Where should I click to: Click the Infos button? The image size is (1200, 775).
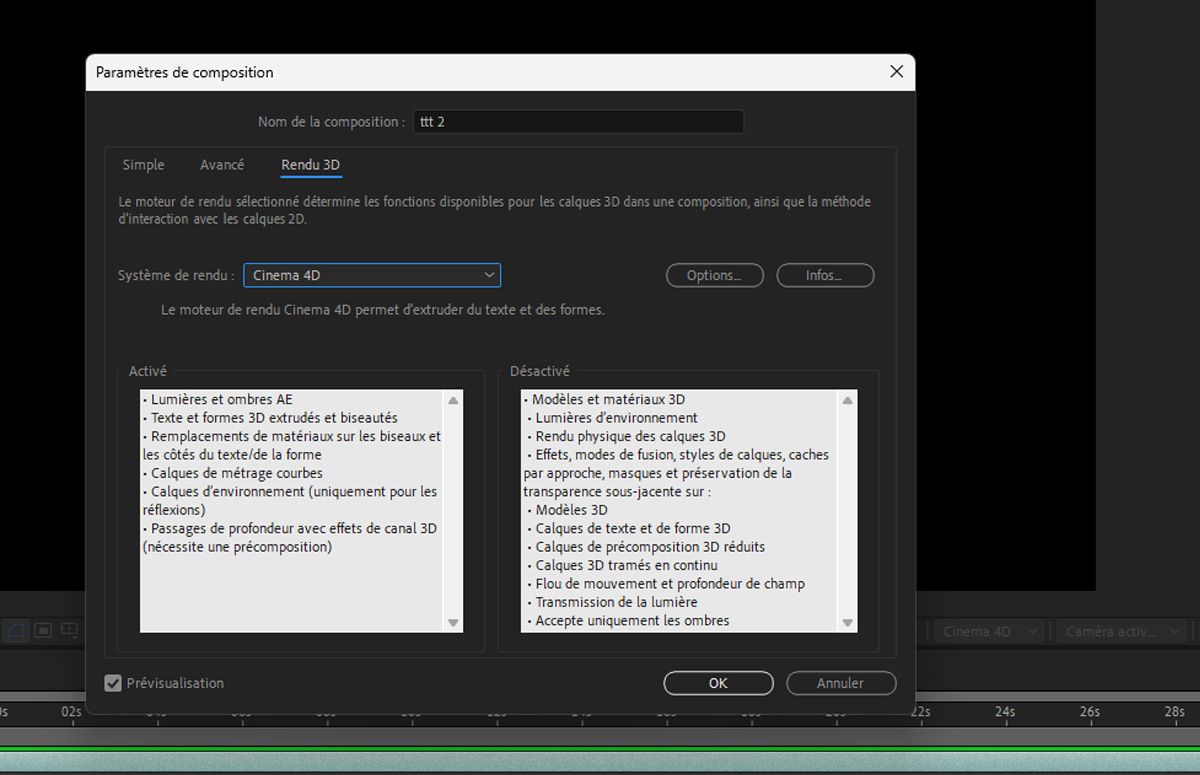click(824, 275)
